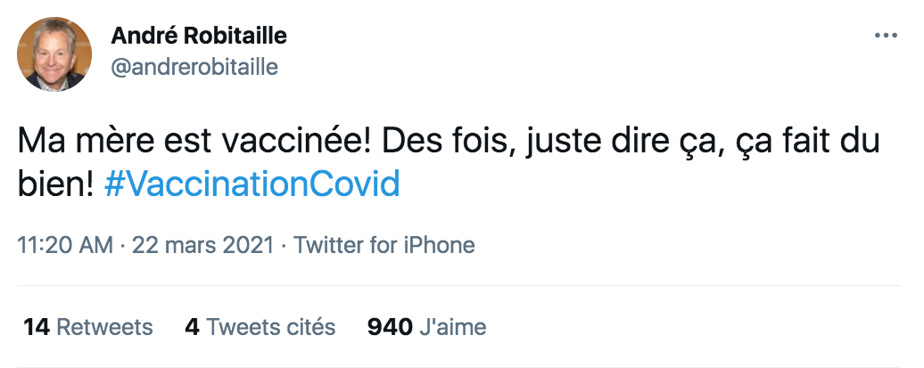This screenshot has width=924, height=368.
Task: Select the 22 mars 2021 date
Action: (203, 245)
